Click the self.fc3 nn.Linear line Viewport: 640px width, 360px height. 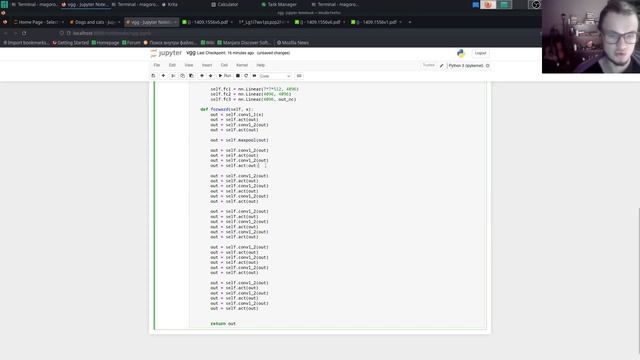[x=253, y=99]
